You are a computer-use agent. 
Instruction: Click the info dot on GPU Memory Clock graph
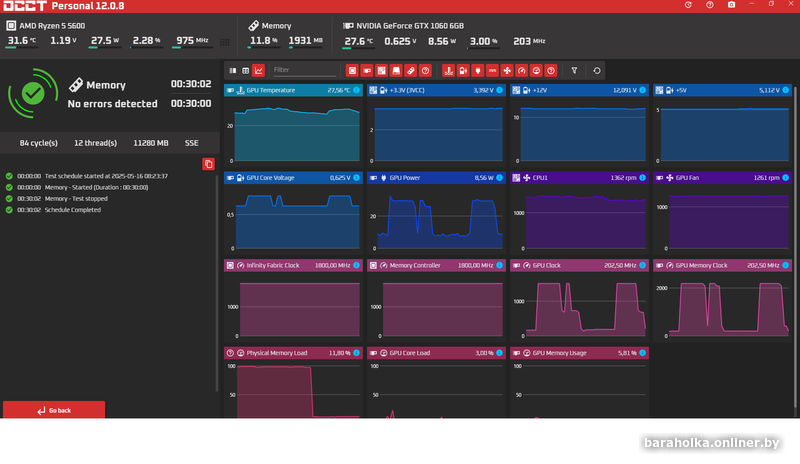tap(785, 265)
